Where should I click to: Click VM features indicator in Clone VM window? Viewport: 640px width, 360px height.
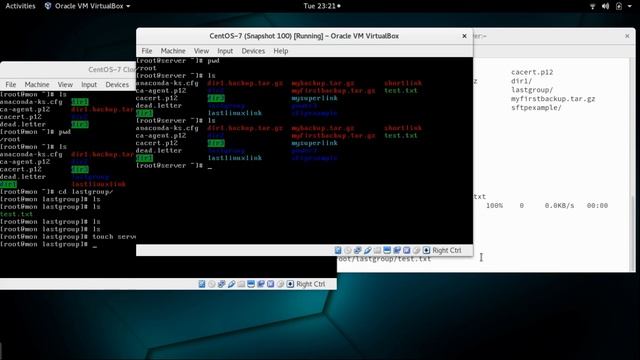270,284
